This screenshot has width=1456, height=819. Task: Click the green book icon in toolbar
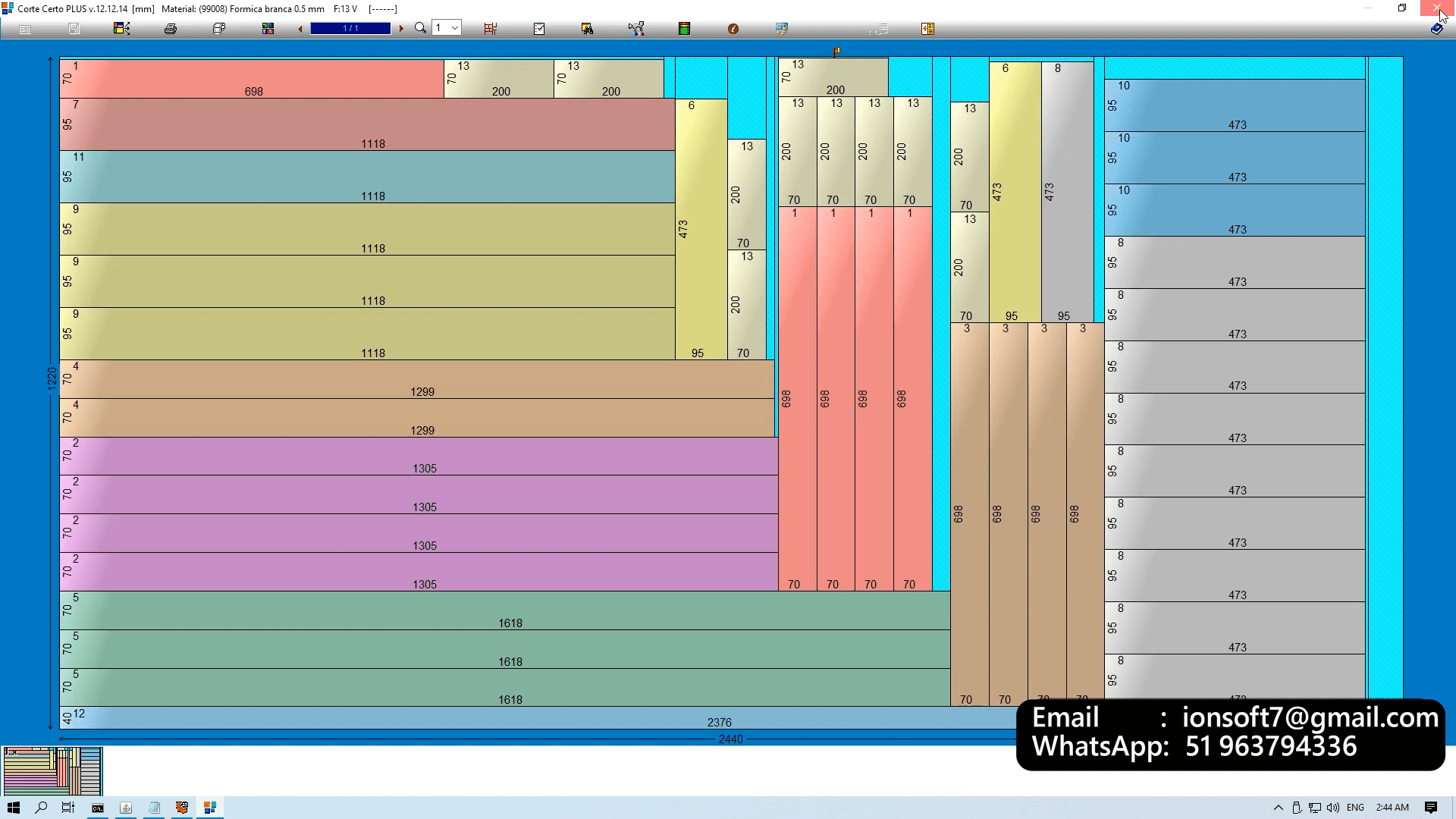[684, 29]
